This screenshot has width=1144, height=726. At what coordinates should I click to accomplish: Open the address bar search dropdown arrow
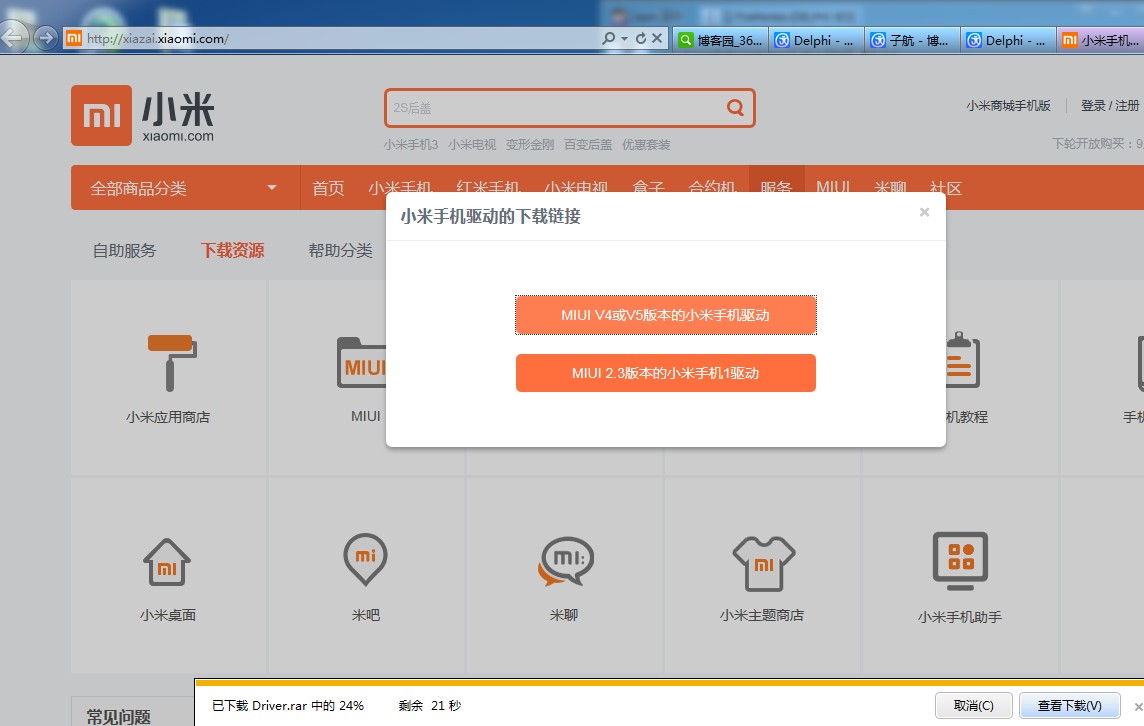(625, 39)
